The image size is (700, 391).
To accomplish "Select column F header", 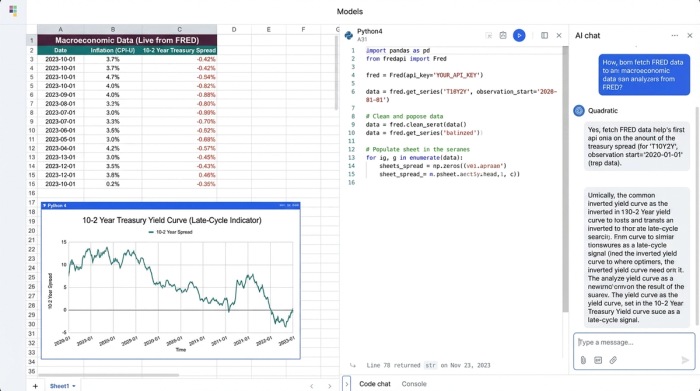I will point(303,29).
